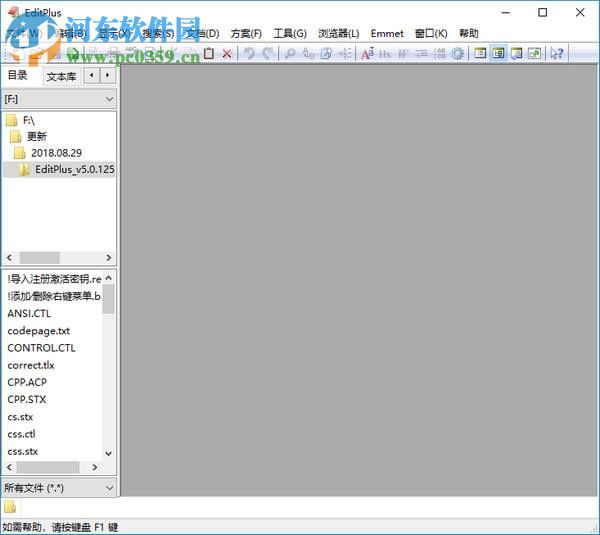Click the Replace toolbar icon
This screenshot has height=535, width=600.
click(308, 54)
